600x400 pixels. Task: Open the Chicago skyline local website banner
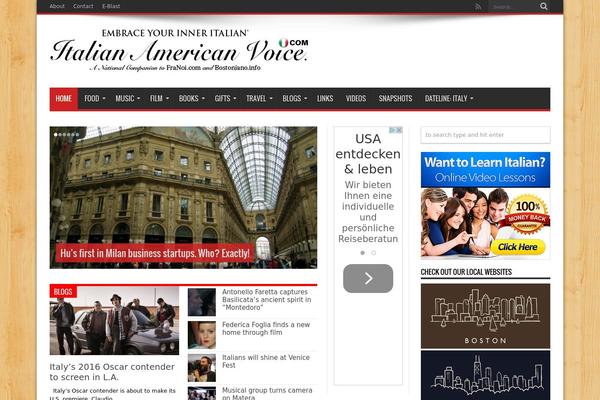485,376
